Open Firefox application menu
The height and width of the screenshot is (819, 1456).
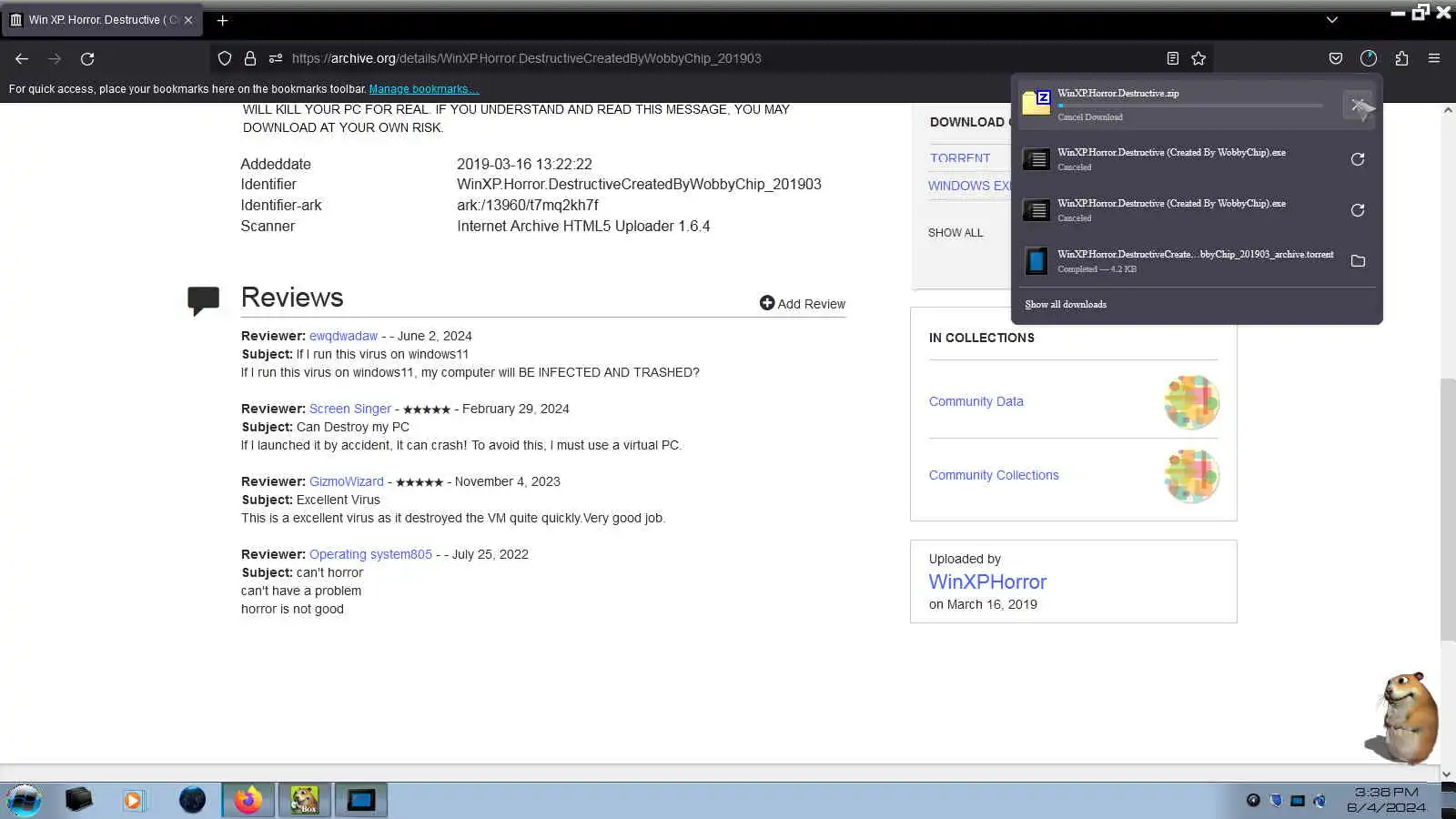(1434, 58)
